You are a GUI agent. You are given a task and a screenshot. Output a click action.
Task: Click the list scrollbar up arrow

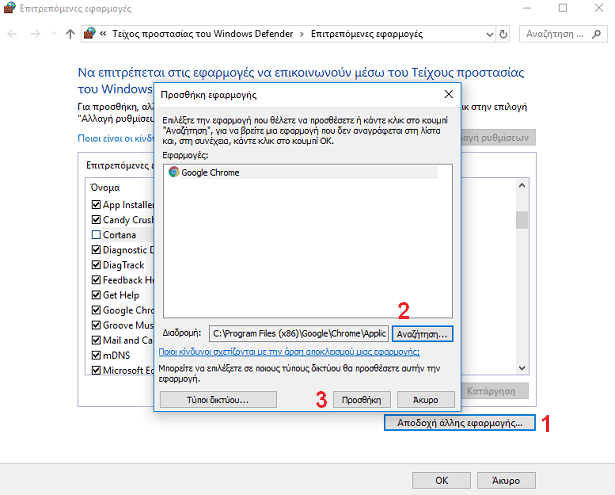pyautogui.click(x=522, y=186)
